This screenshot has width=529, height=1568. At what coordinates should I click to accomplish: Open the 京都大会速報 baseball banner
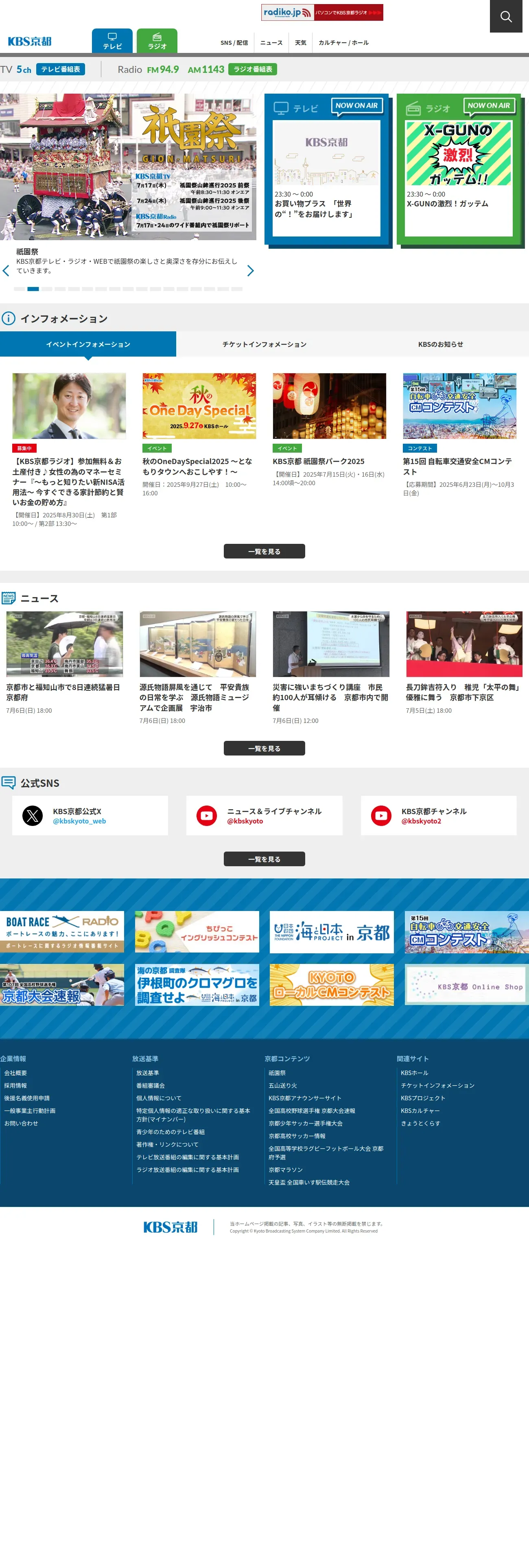pos(62,985)
